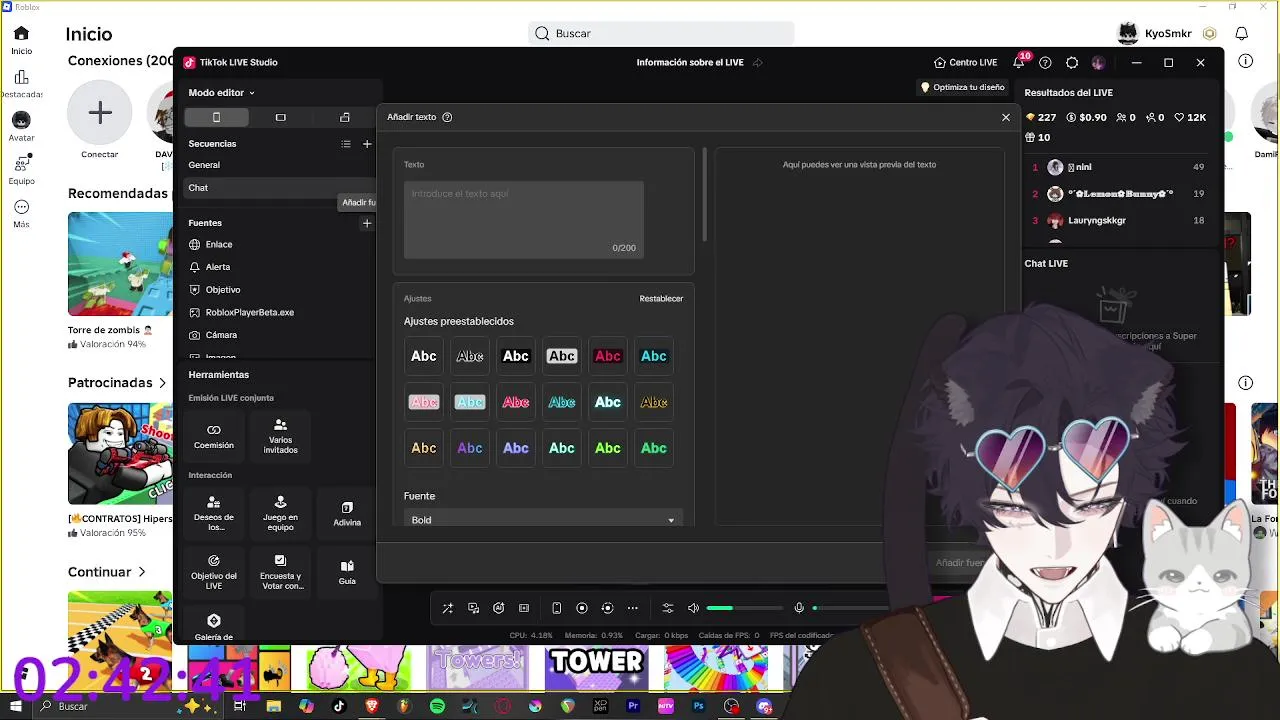The width and height of the screenshot is (1280, 720).
Task: Open the more options ellipsis in toolbar
Action: (x=632, y=608)
